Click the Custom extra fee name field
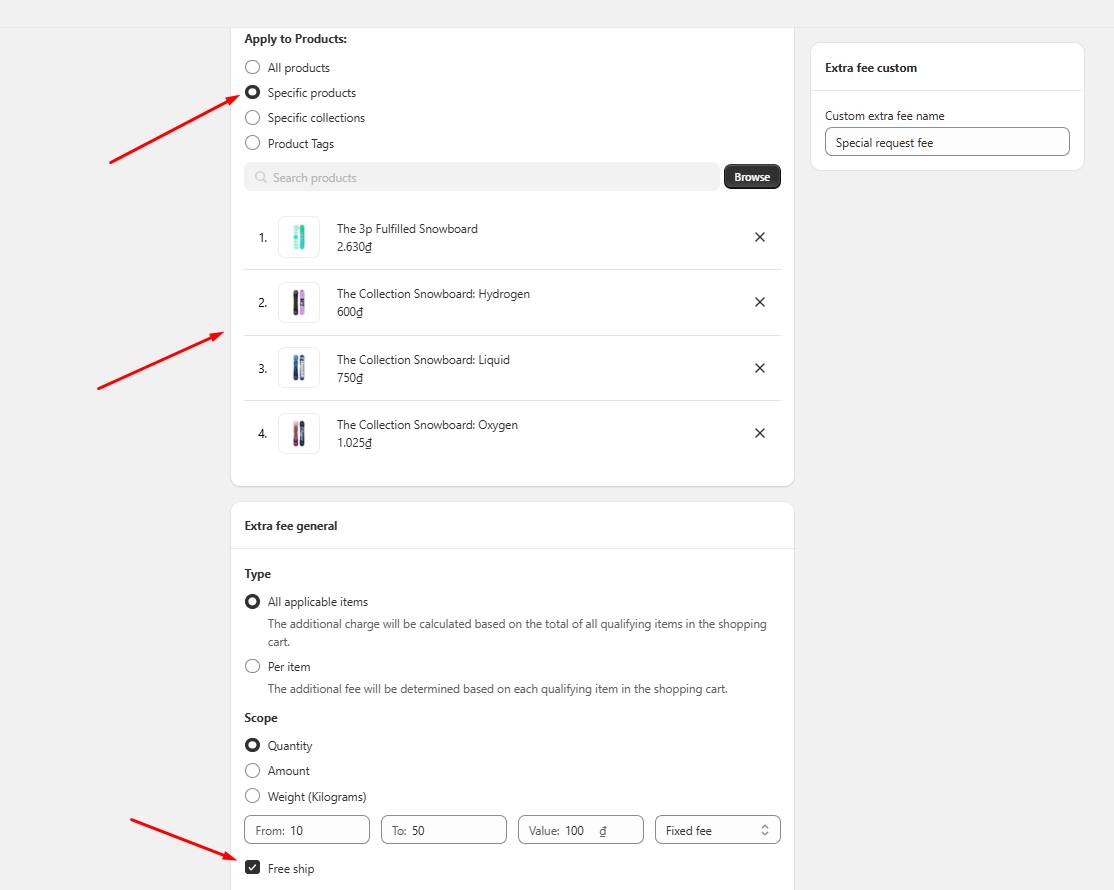The width and height of the screenshot is (1114, 890). [946, 142]
